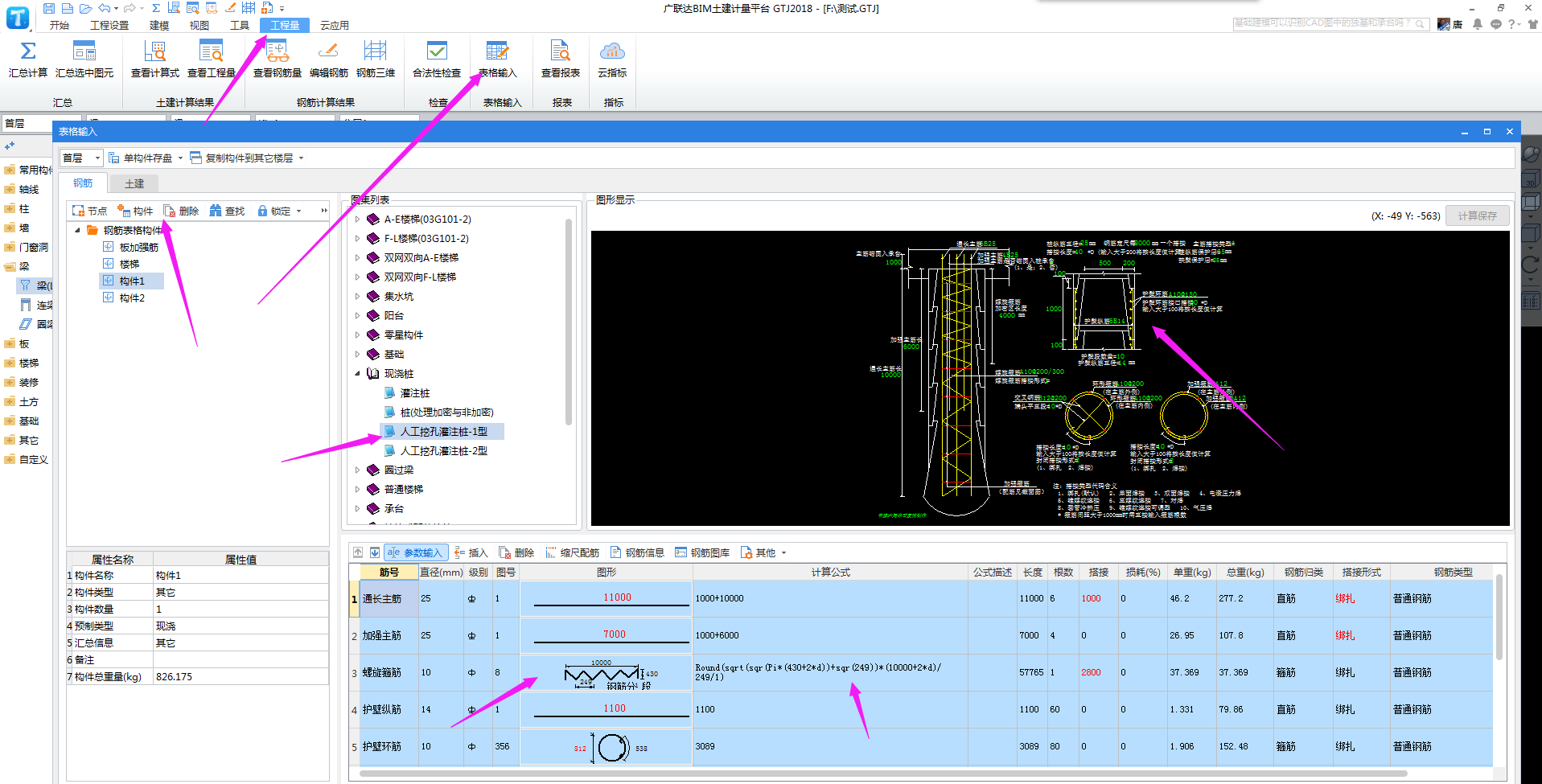Image resolution: width=1542 pixels, height=784 pixels.
Task: Click 备注 property value field
Action: coord(241,659)
